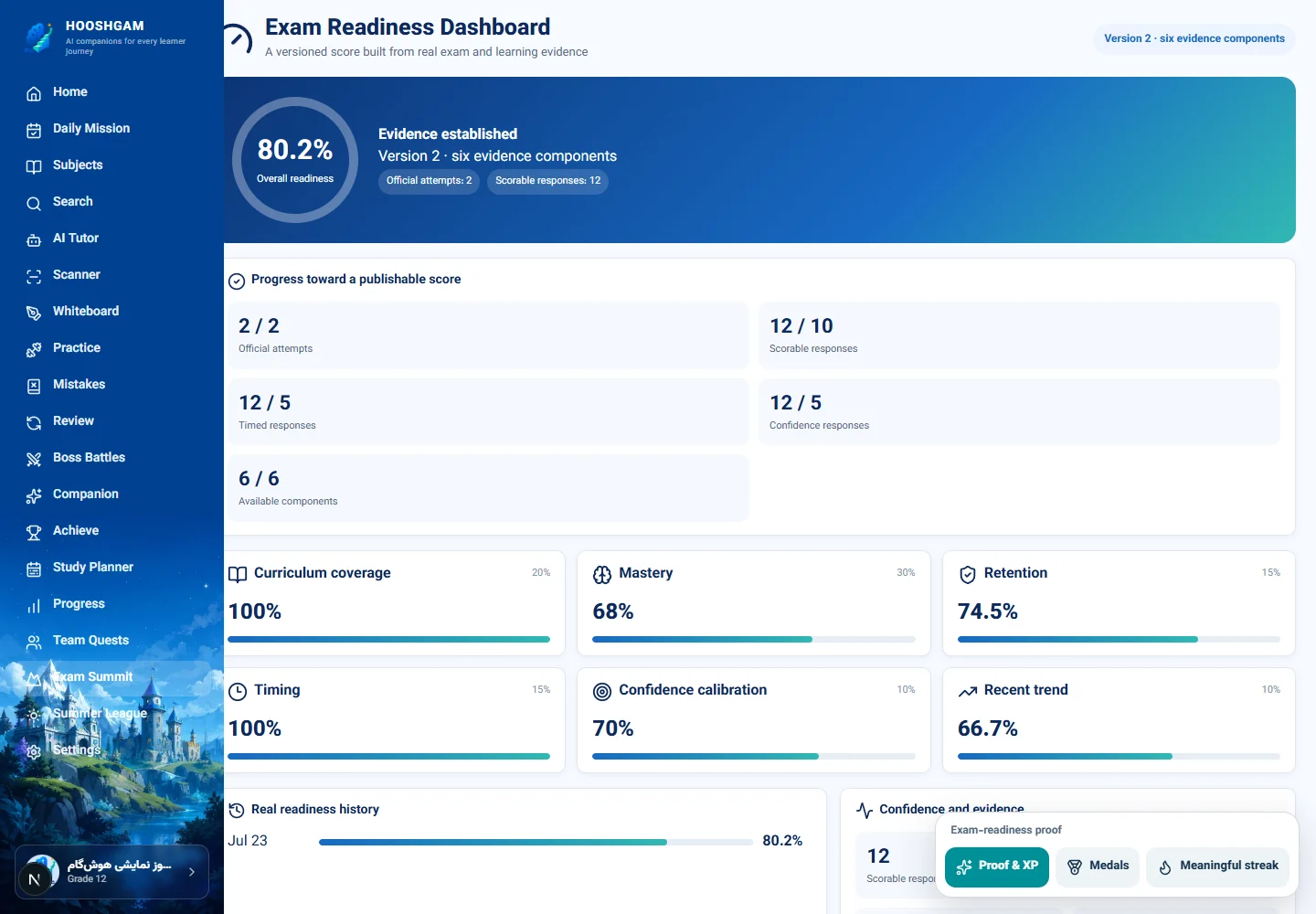Screen dimensions: 1316x914
Task: Click the 12 / 10 Scorable responses value
Action: point(801,326)
